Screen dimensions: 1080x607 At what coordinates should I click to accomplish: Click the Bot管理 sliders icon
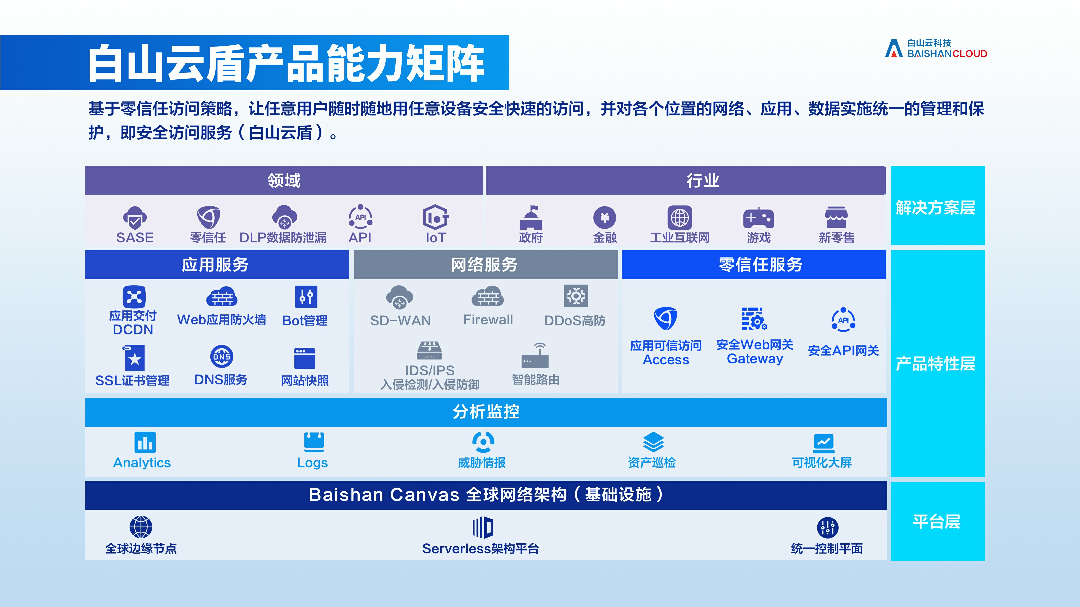tap(306, 297)
